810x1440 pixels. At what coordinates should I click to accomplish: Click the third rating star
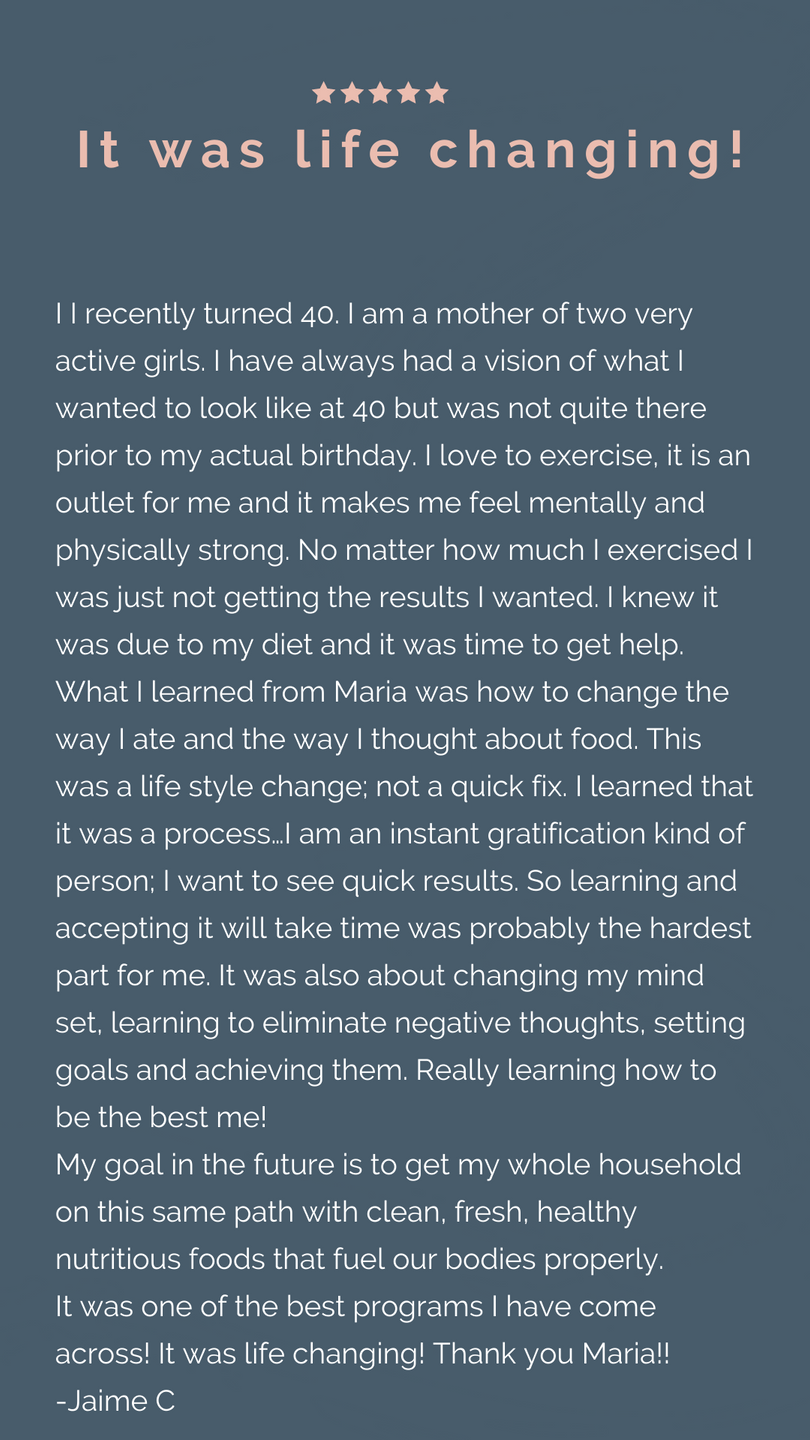(380, 93)
